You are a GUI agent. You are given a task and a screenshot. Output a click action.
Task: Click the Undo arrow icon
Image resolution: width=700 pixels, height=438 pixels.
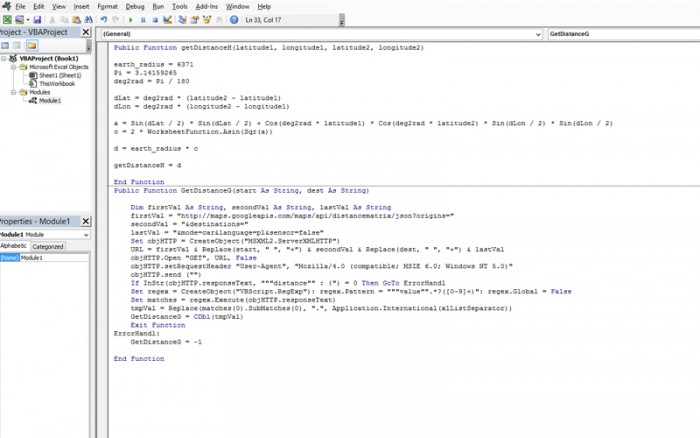103,19
